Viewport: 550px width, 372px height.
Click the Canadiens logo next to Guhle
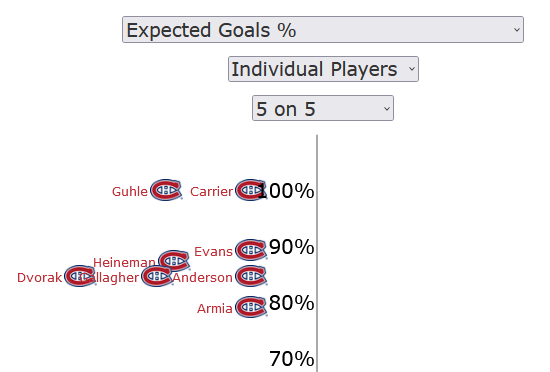point(166,190)
